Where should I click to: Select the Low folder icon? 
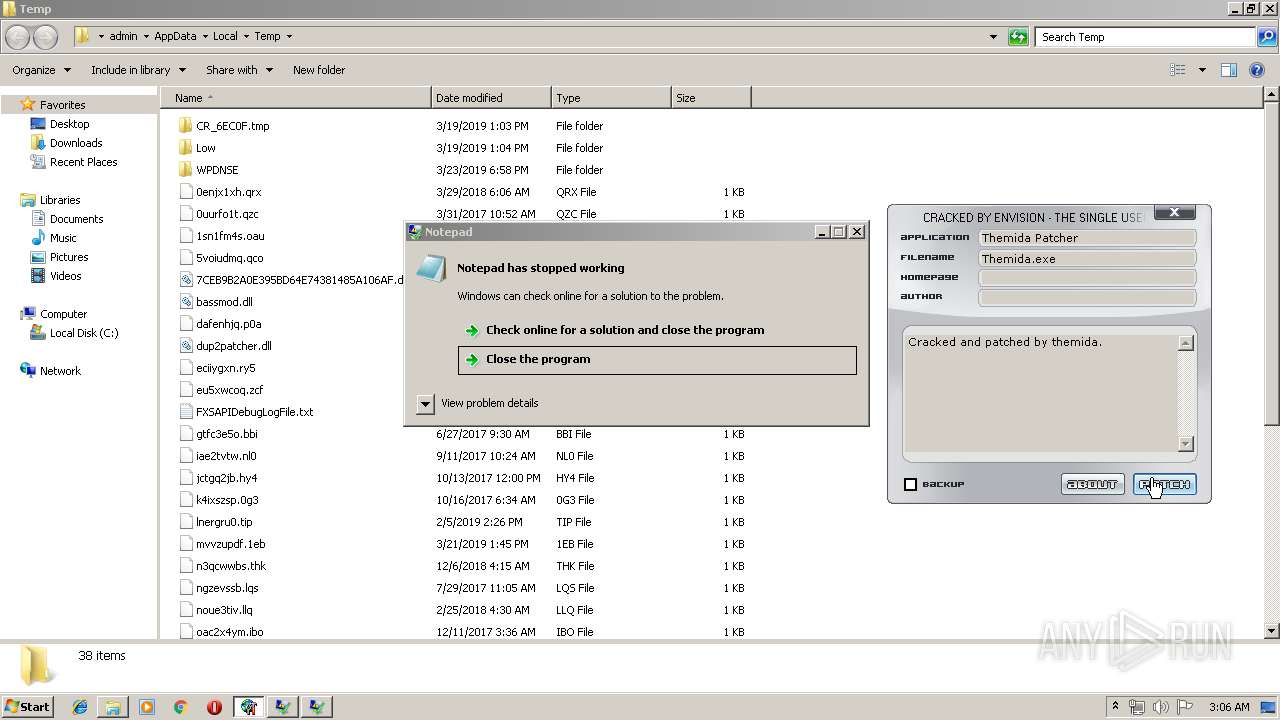pyautogui.click(x=185, y=148)
